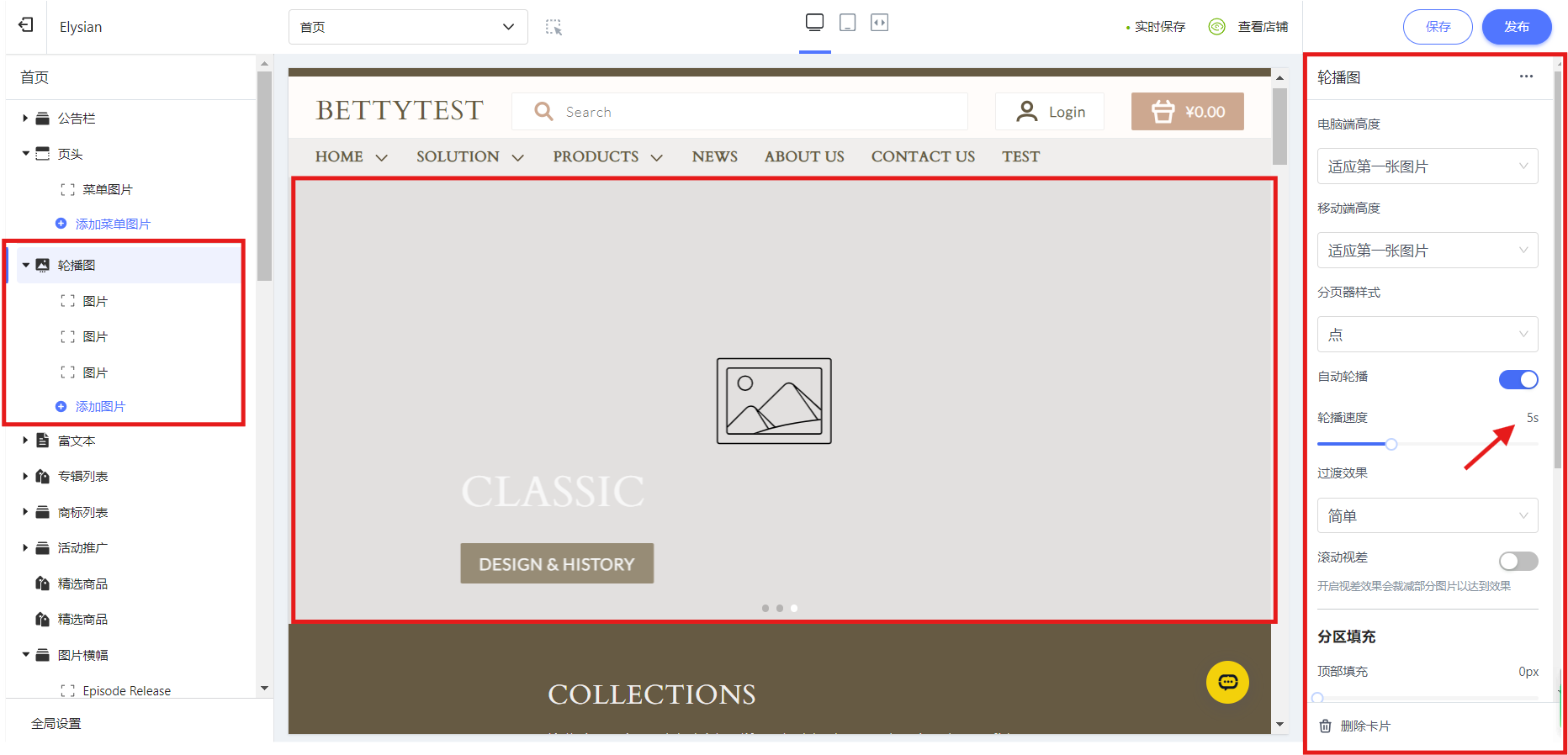1568x755 pixels.
Task: Click the 添加图片 add image link
Action: pos(100,407)
